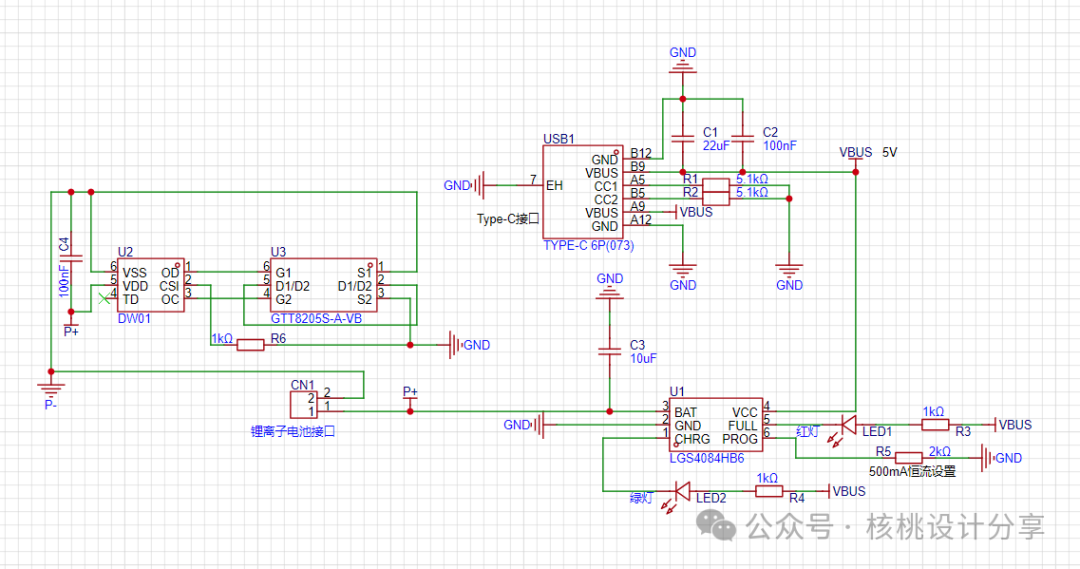This screenshot has height=569, width=1080.
Task: Select the DW01 chip U2 body
Action: (x=151, y=286)
